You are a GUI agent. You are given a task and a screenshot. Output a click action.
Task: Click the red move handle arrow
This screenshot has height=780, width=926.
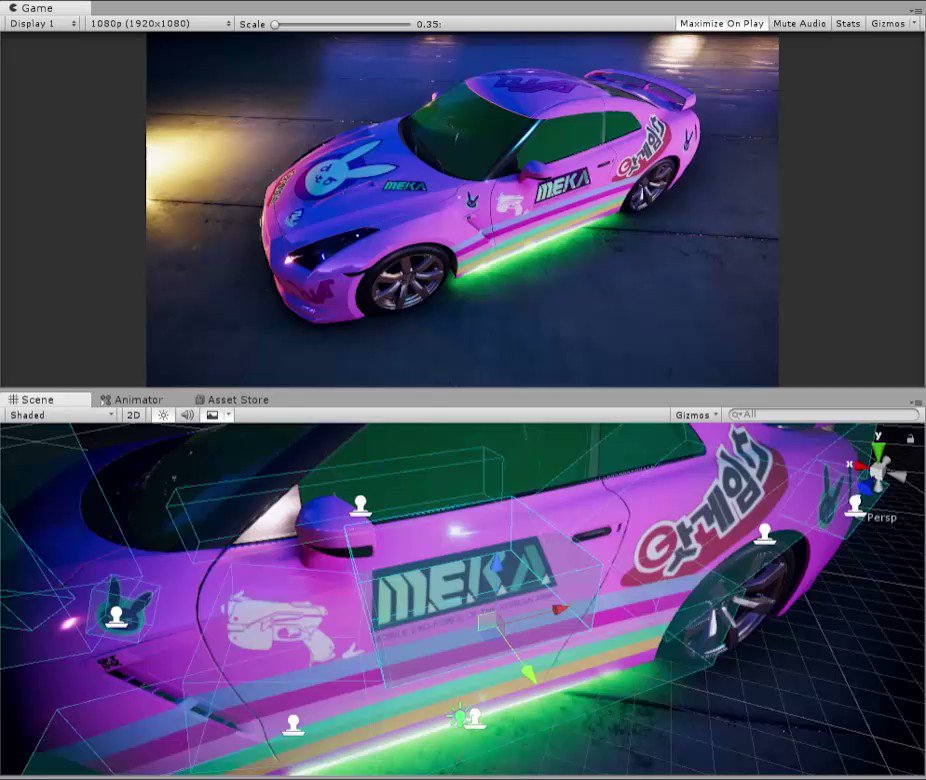click(x=560, y=609)
